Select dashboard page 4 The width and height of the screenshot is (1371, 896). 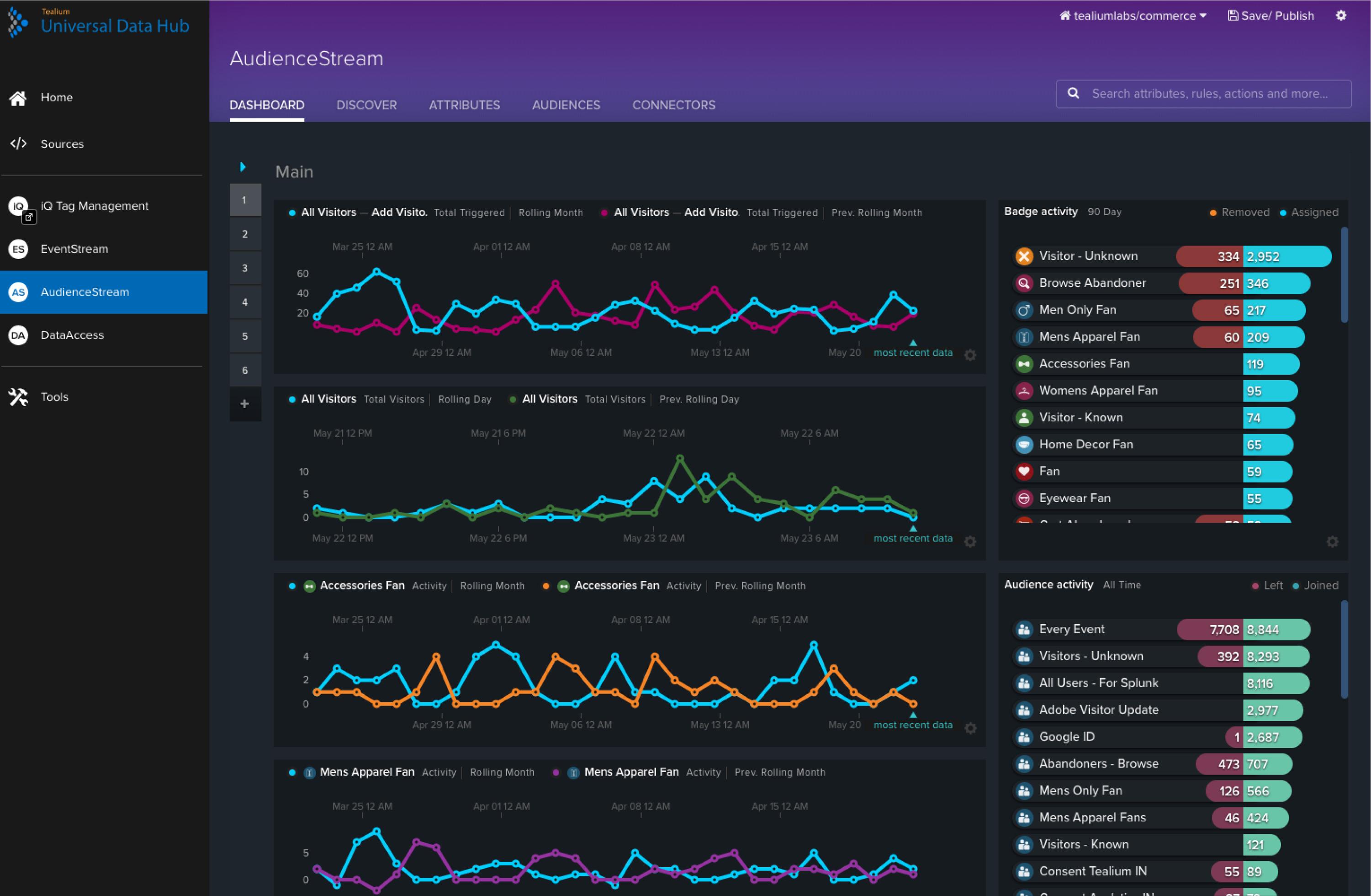[x=245, y=302]
